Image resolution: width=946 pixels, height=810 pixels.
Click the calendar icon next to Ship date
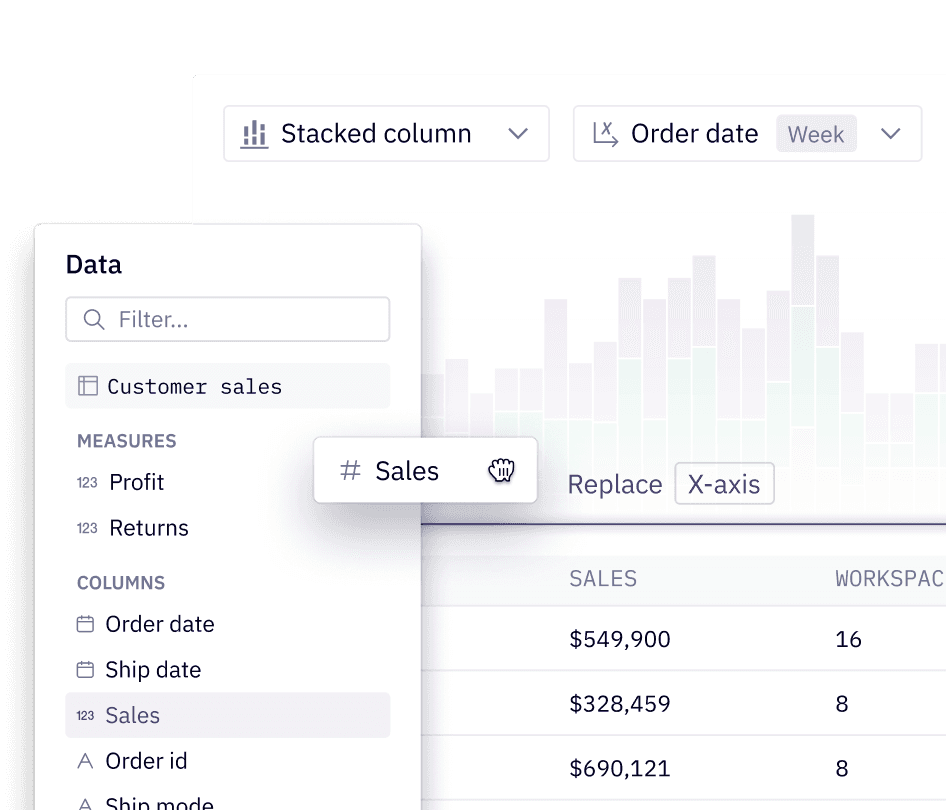86,670
